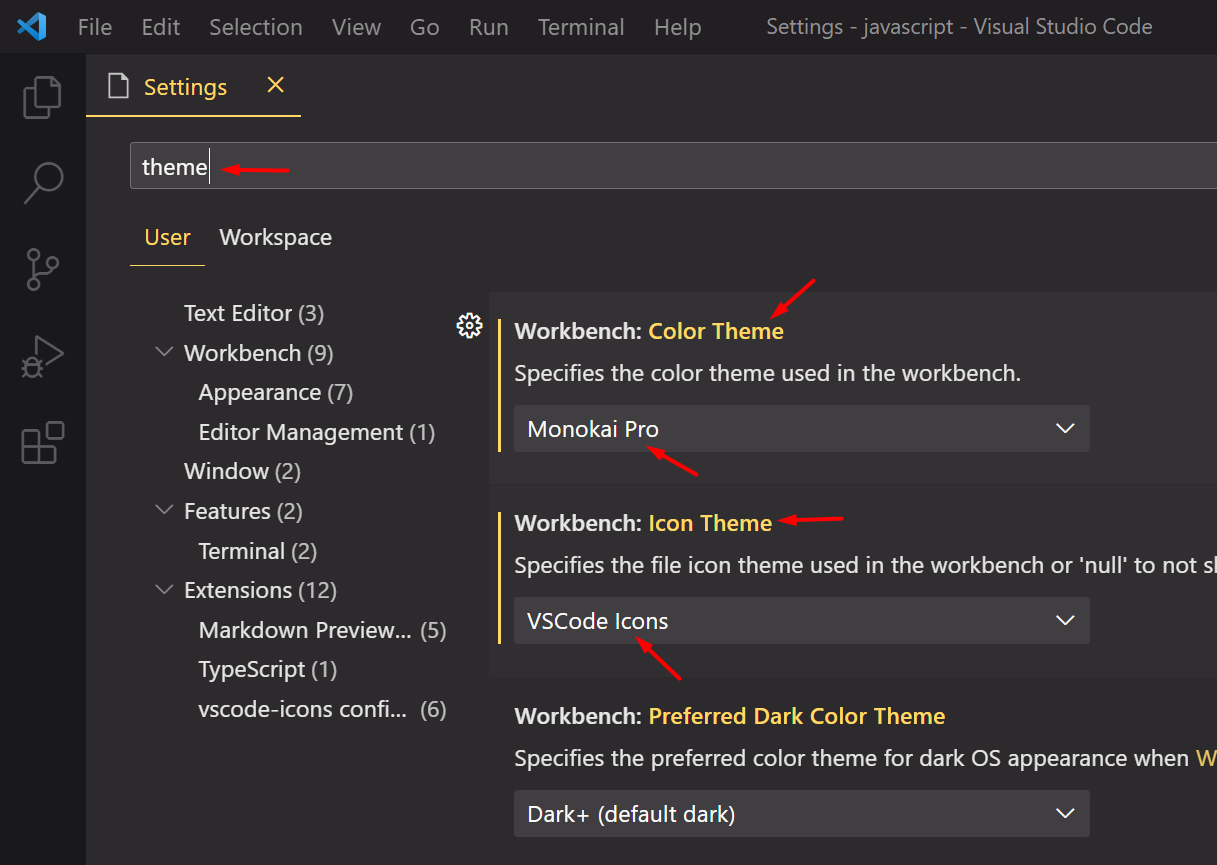1217x865 pixels.
Task: Open the Terminal menu
Action: [x=581, y=27]
